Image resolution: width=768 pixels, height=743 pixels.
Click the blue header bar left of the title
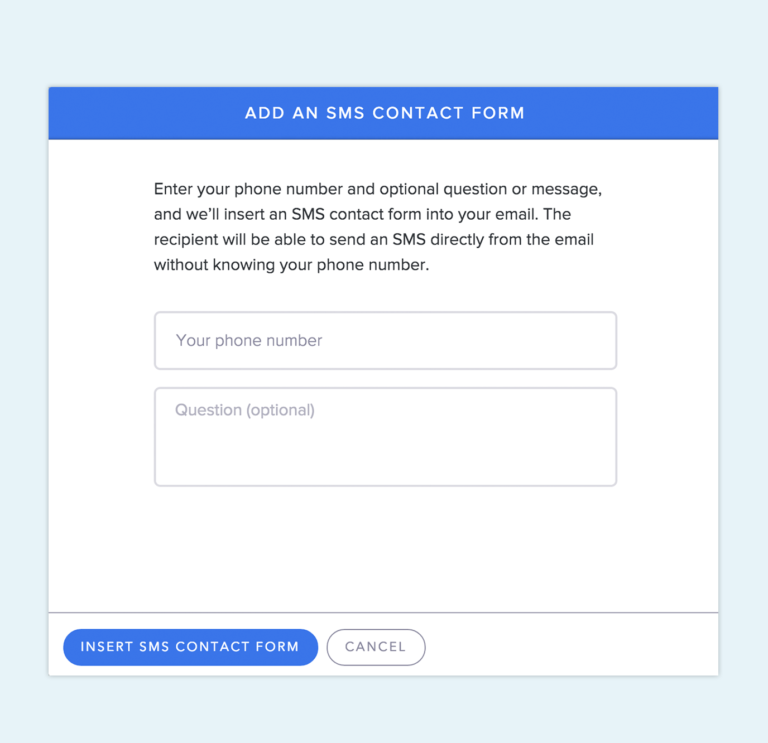[147, 113]
